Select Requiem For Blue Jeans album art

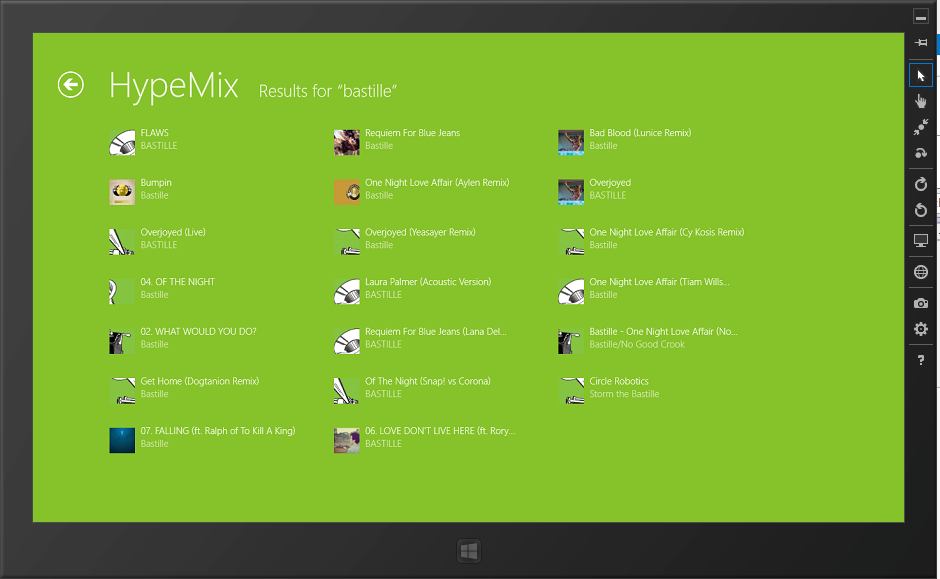[x=346, y=142]
